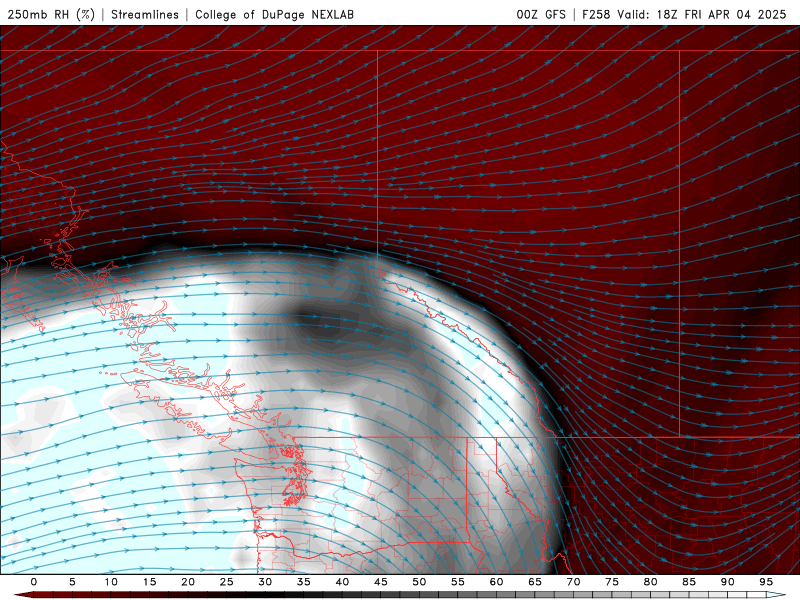Click the '0' value on color scale

34,582
